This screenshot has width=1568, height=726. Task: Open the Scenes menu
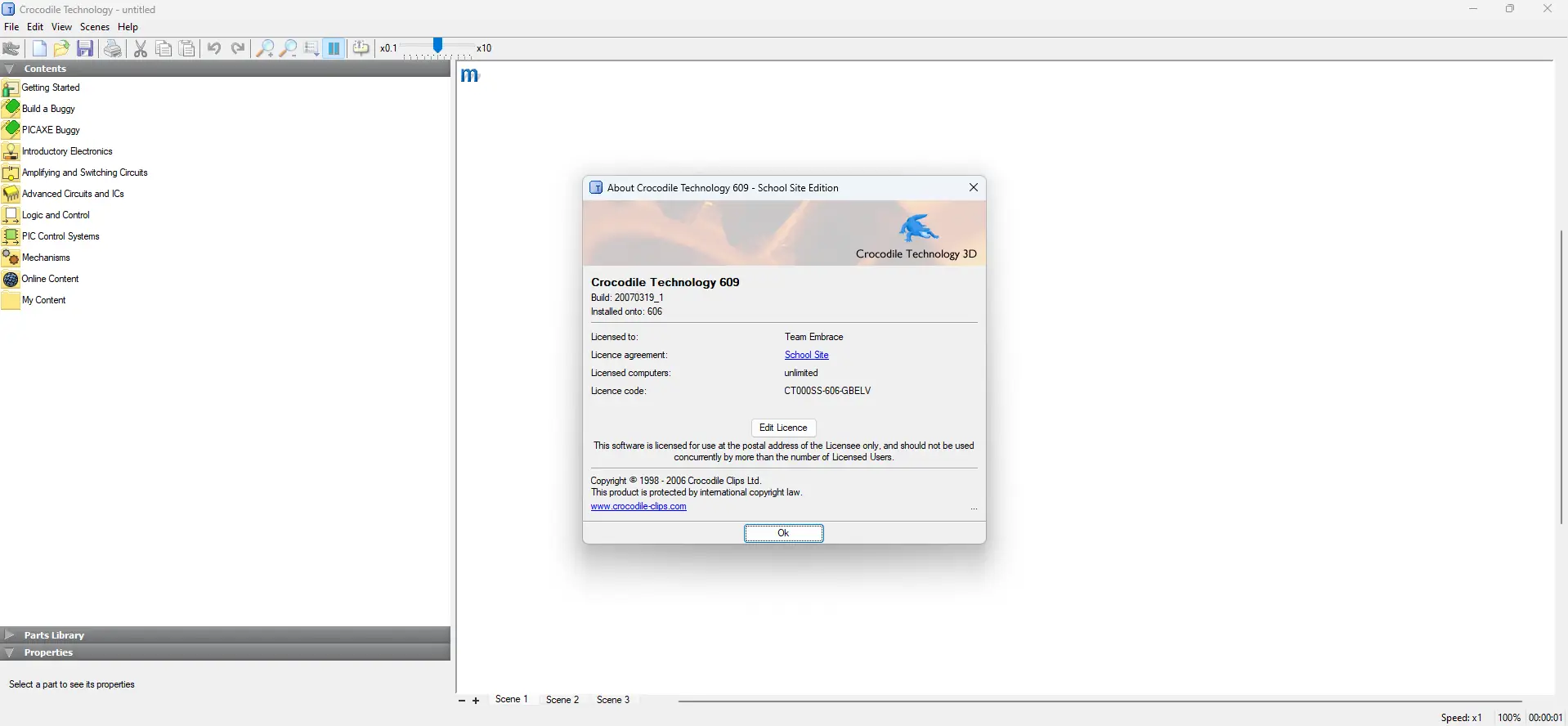(95, 27)
